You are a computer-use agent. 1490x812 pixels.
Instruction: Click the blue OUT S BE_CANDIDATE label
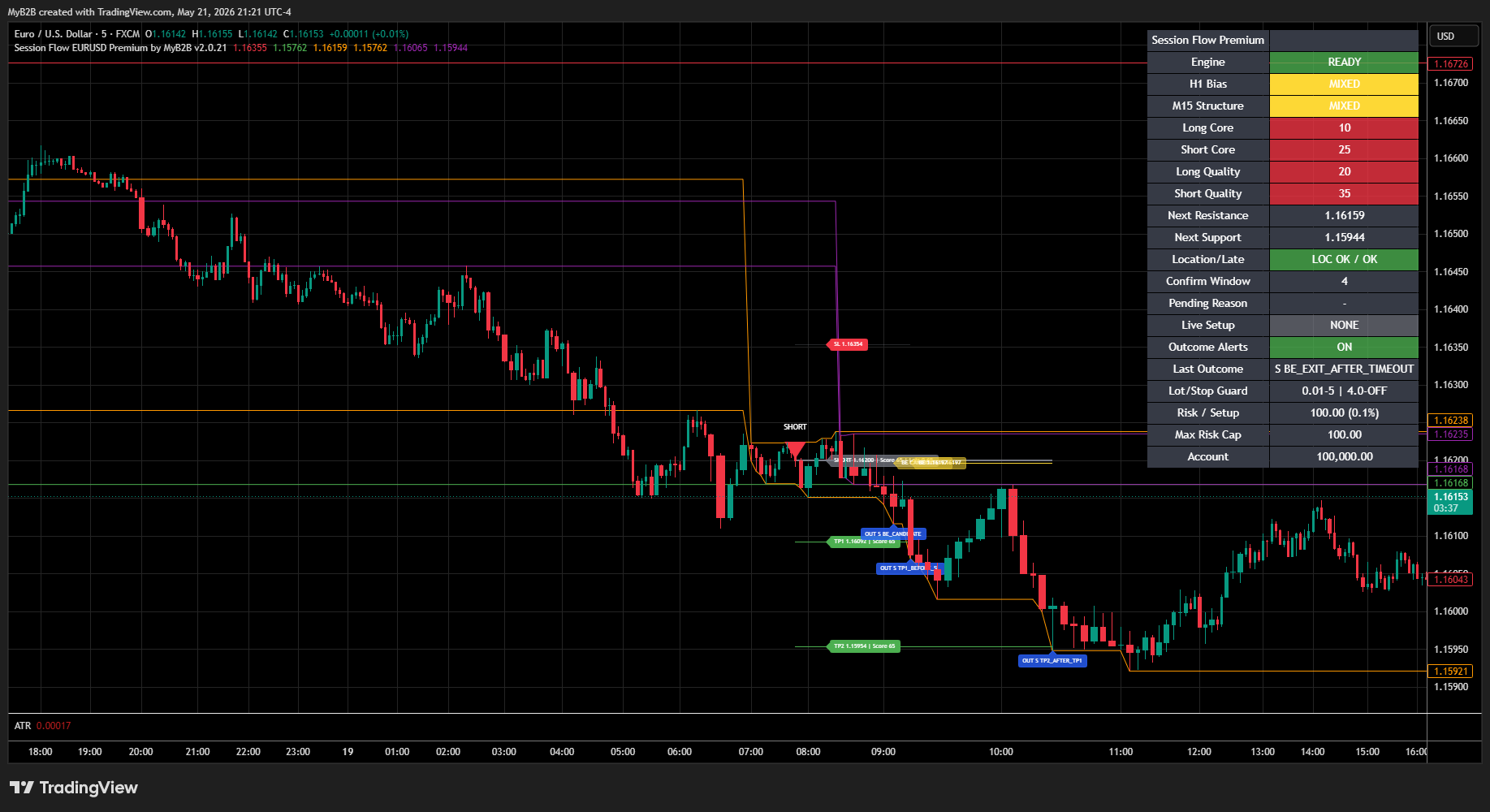[893, 533]
